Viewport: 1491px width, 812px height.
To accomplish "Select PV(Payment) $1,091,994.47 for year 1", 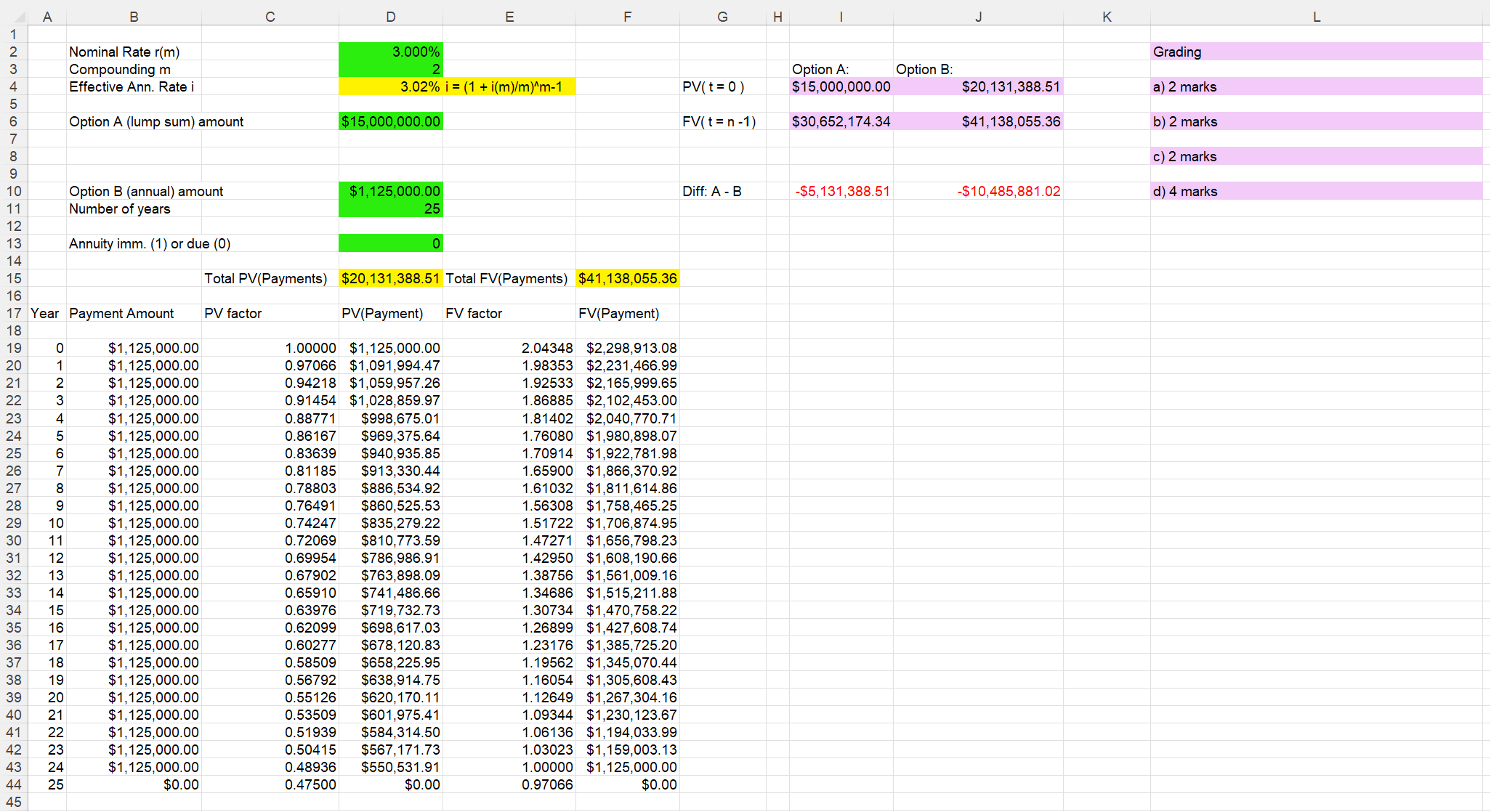I will click(391, 365).
